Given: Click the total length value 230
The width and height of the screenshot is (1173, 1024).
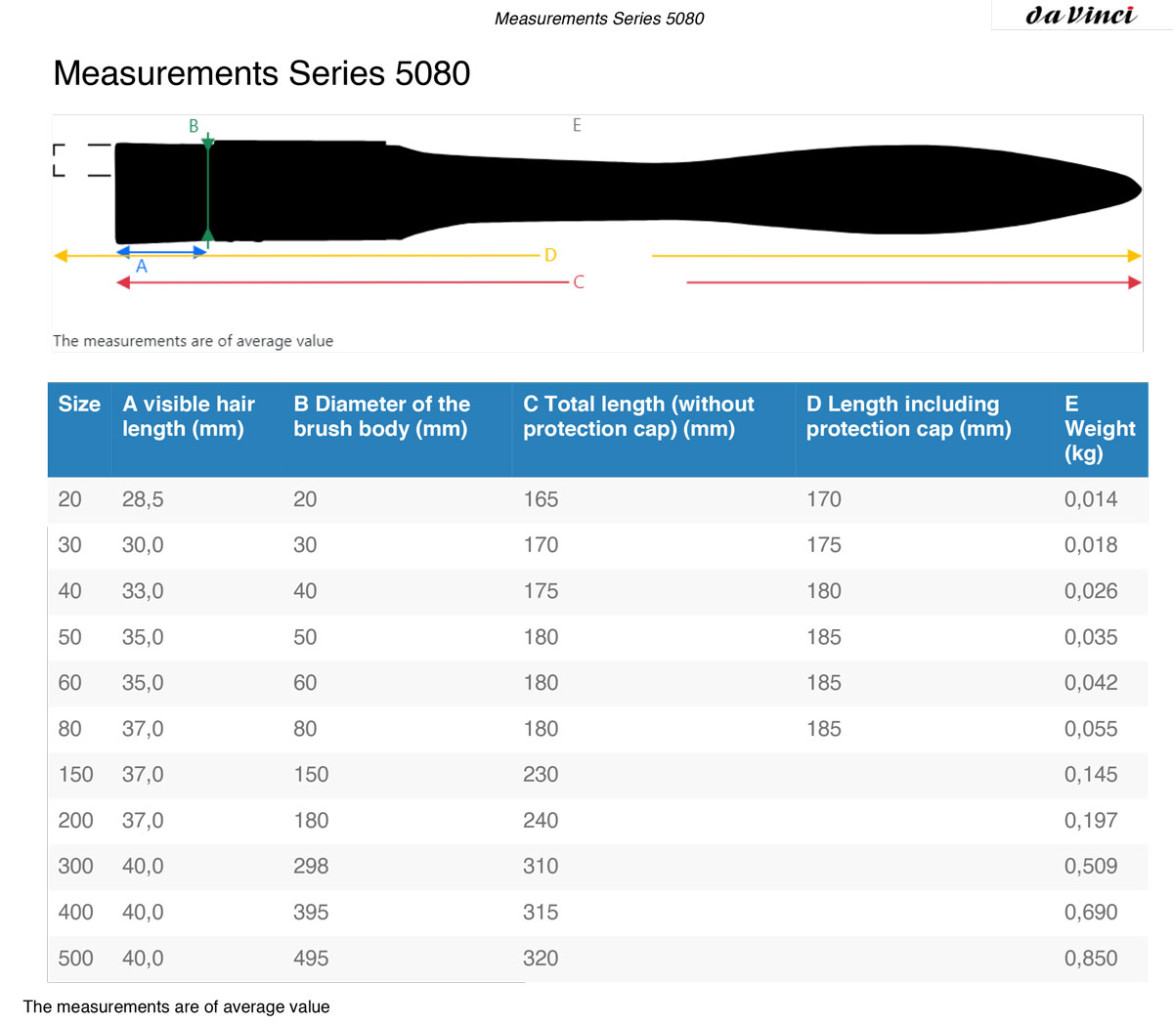Looking at the screenshot, I should click(541, 774).
